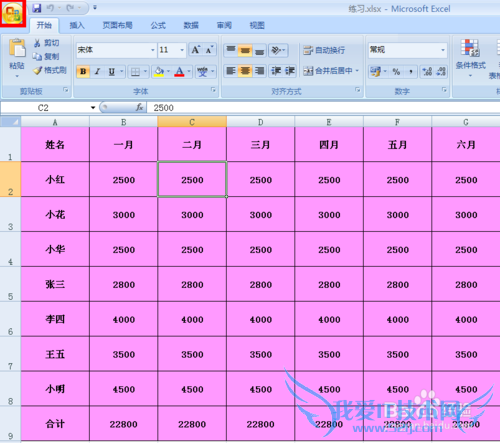Image resolution: width=500 pixels, height=443 pixels.
Task: Select row 5 header
Action: point(10,284)
